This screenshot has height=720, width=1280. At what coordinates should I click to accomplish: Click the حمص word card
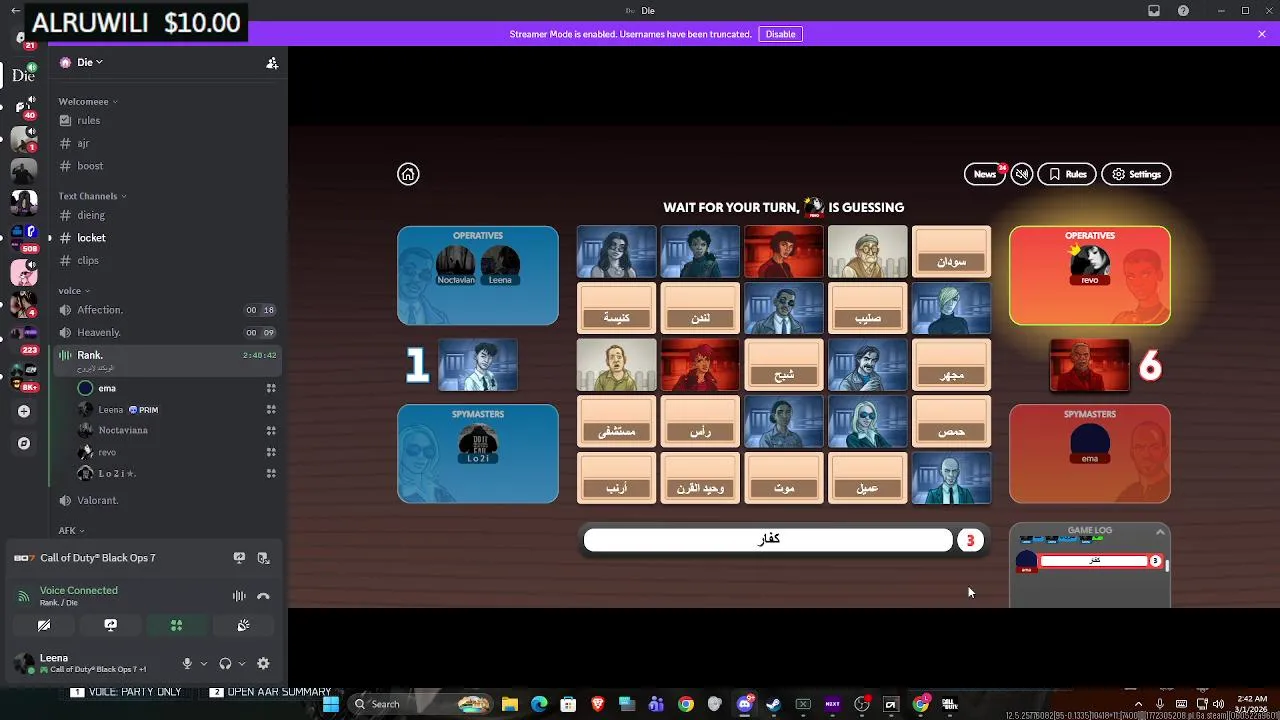click(951, 421)
